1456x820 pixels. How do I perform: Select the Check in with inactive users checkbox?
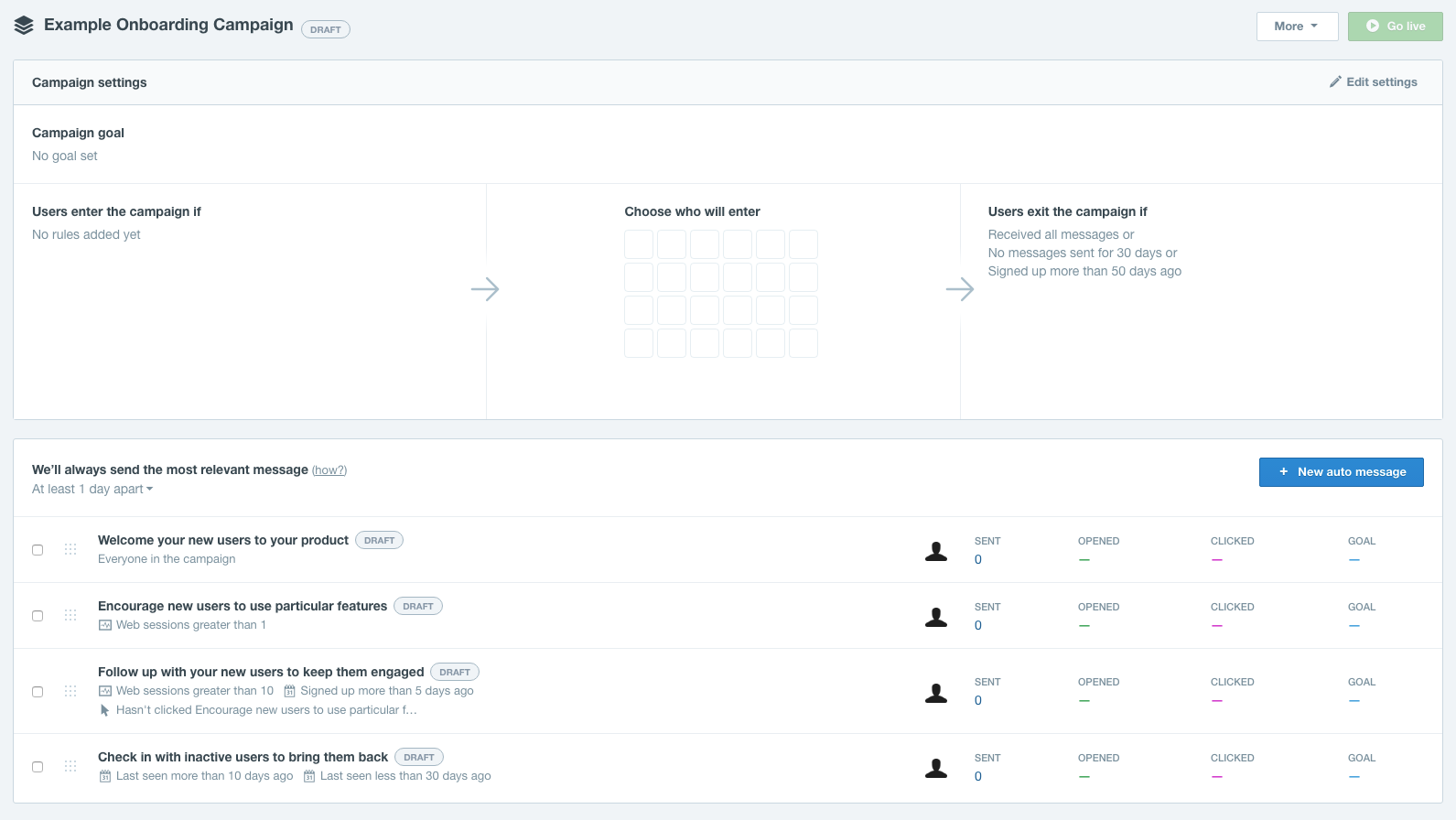click(x=38, y=767)
